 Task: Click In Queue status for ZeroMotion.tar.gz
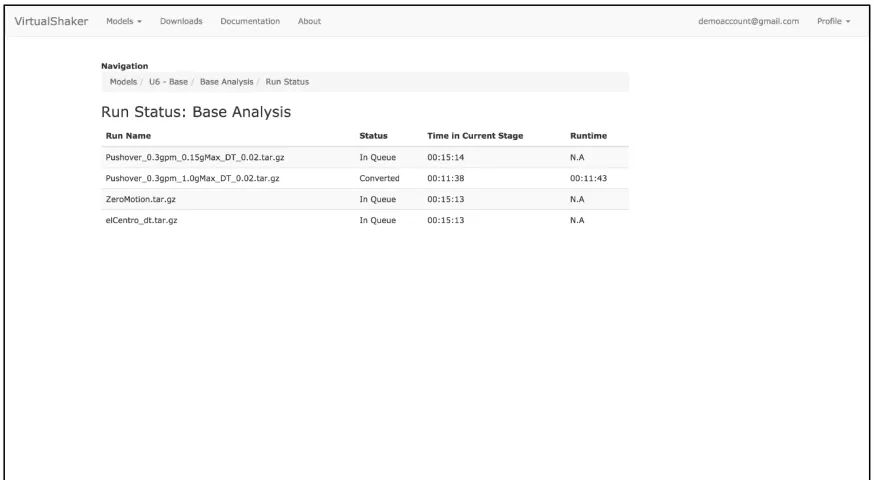[377, 199]
